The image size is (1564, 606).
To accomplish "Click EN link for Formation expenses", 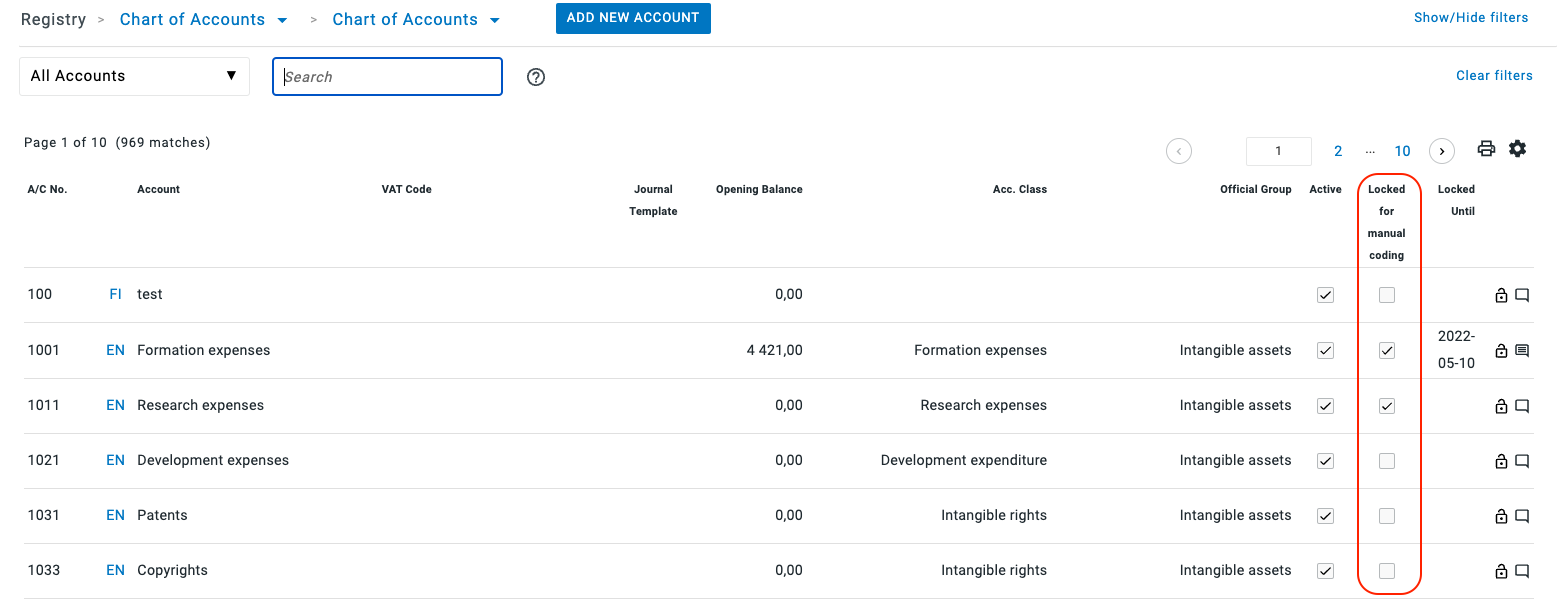I will point(115,350).
